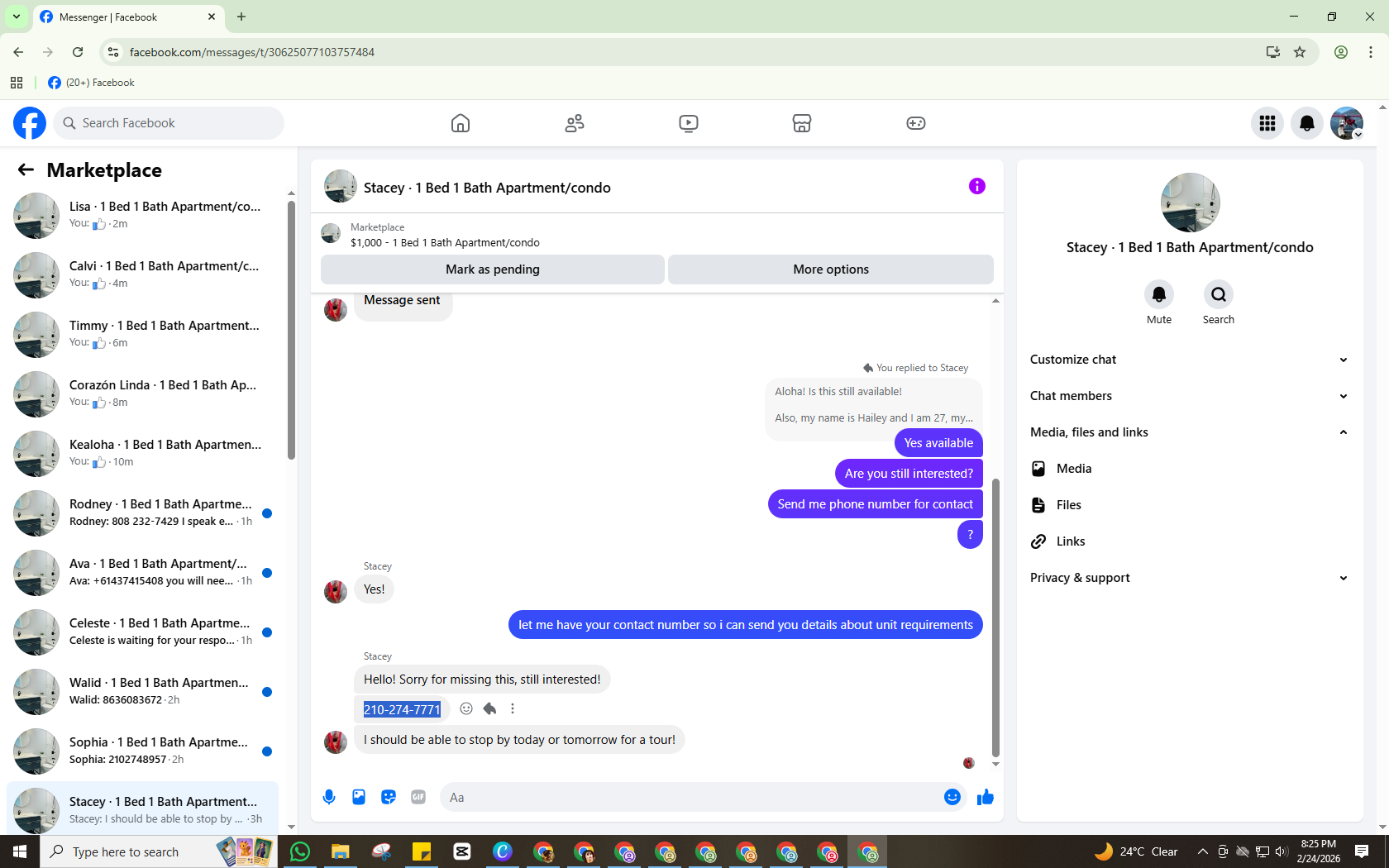The image size is (1389, 868).
Task: Click the voice clip microphone icon
Action: point(329,797)
